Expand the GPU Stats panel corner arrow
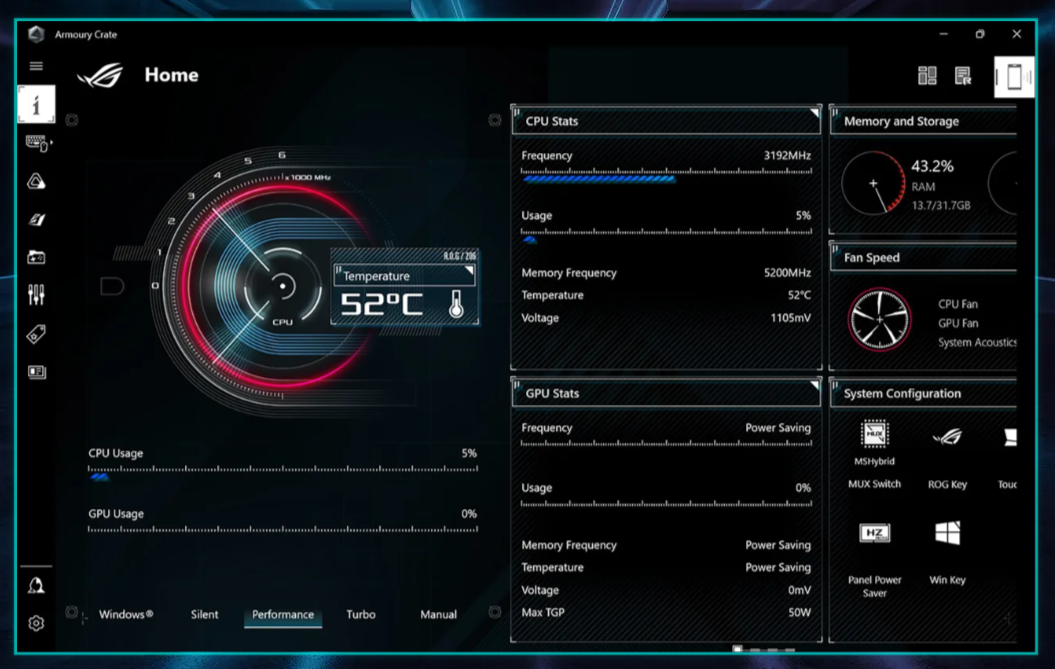 pyautogui.click(x=814, y=385)
